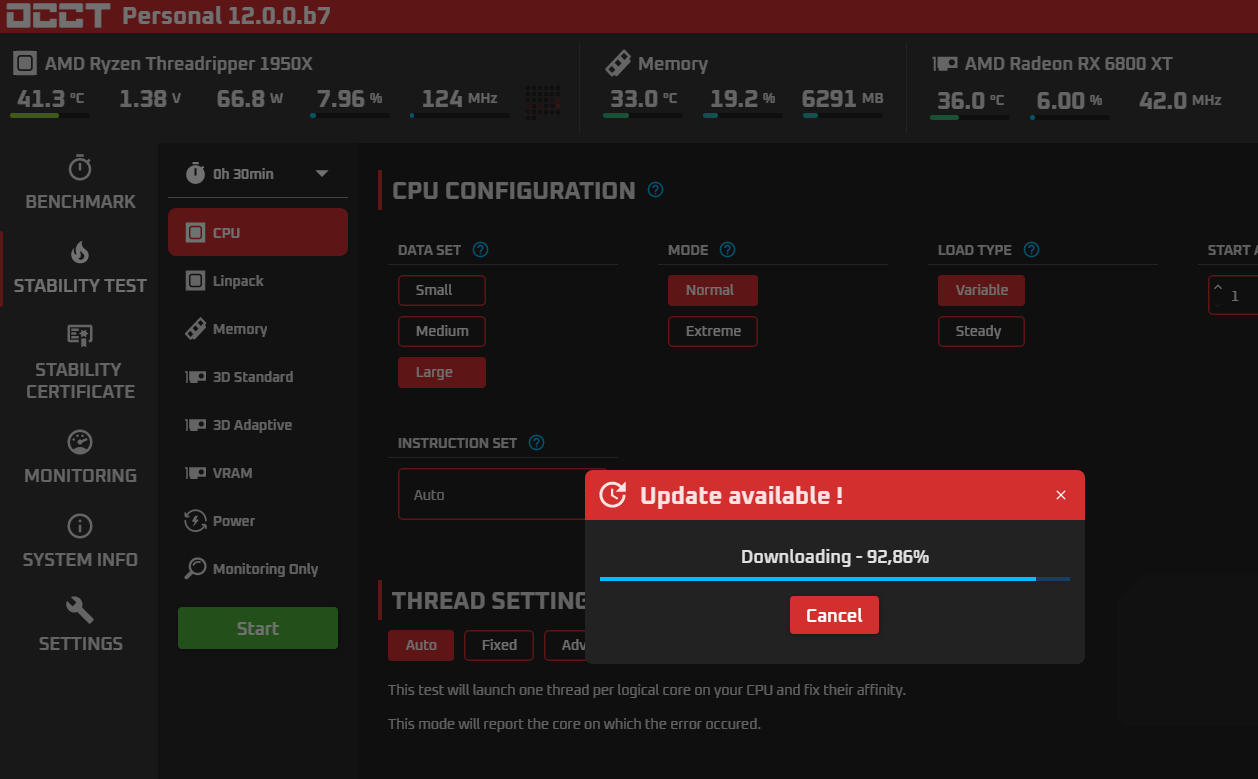This screenshot has height=779, width=1258.
Task: Click the Benchmark stopwatch icon
Action: pyautogui.click(x=80, y=167)
